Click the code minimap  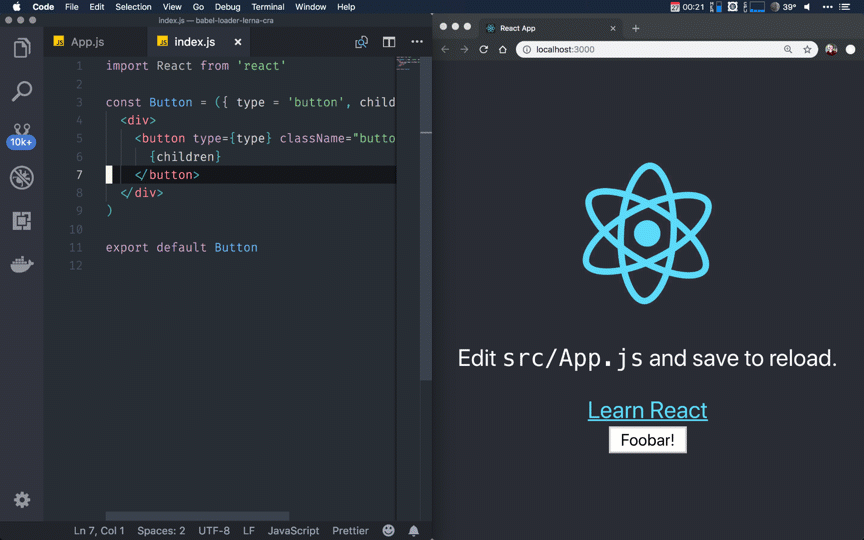coord(408,63)
